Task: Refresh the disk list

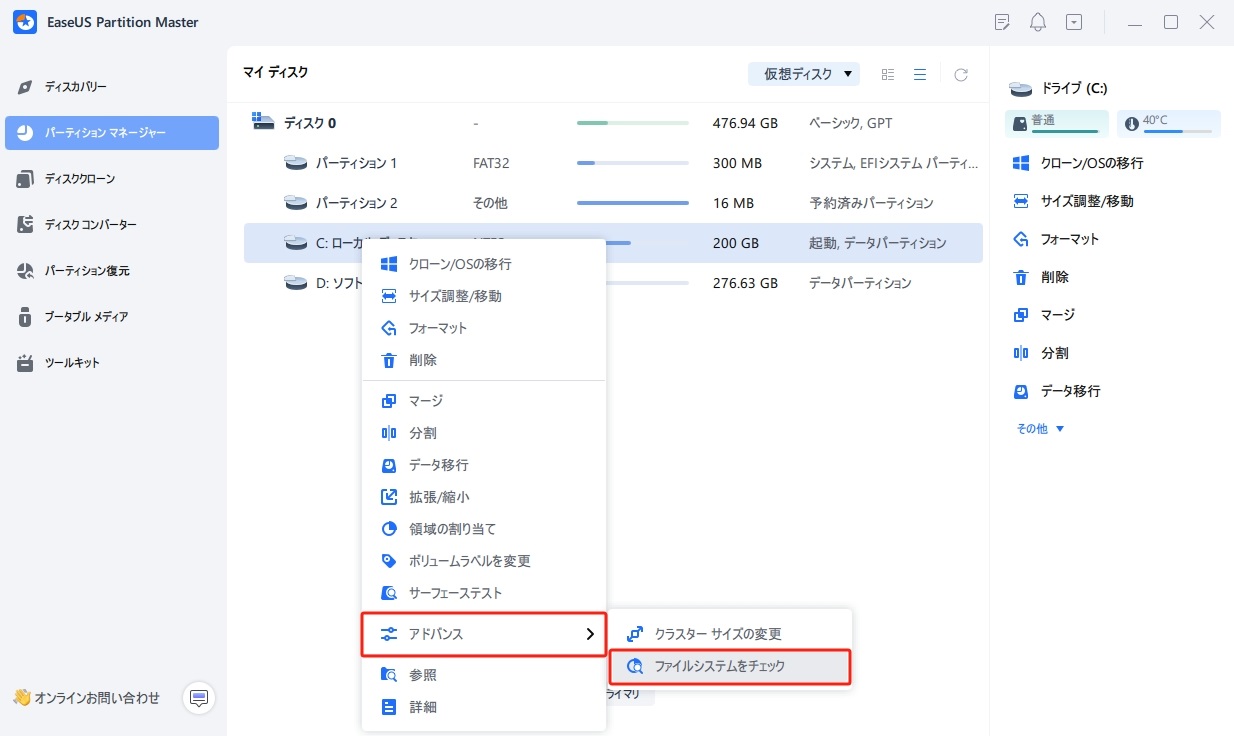Action: tap(961, 74)
